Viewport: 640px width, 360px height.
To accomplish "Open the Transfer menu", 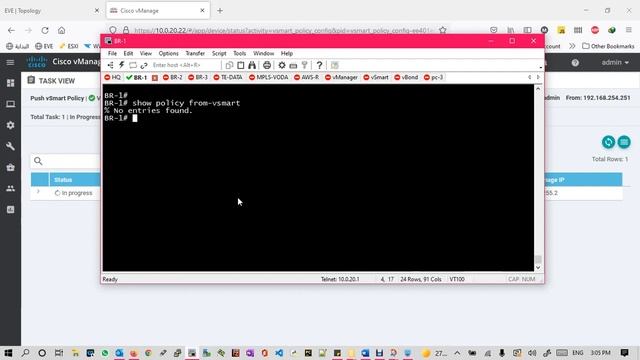I will click(195, 53).
